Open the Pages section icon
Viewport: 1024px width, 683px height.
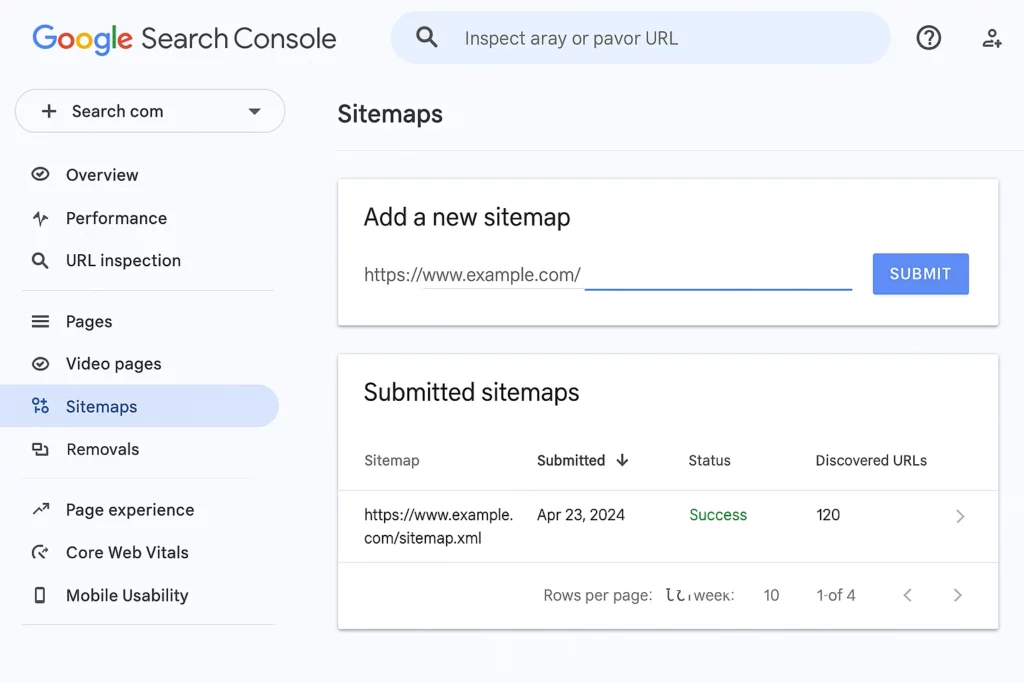coord(40,321)
